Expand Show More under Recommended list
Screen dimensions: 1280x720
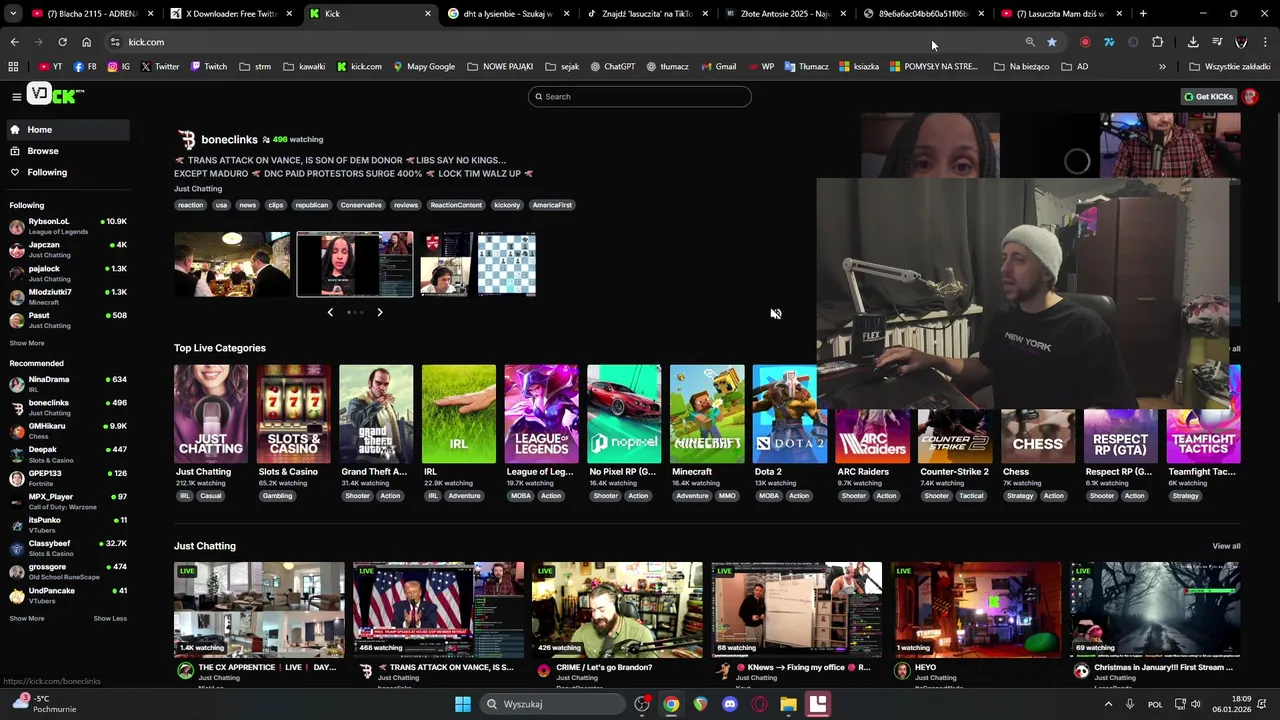pyautogui.click(x=27, y=618)
